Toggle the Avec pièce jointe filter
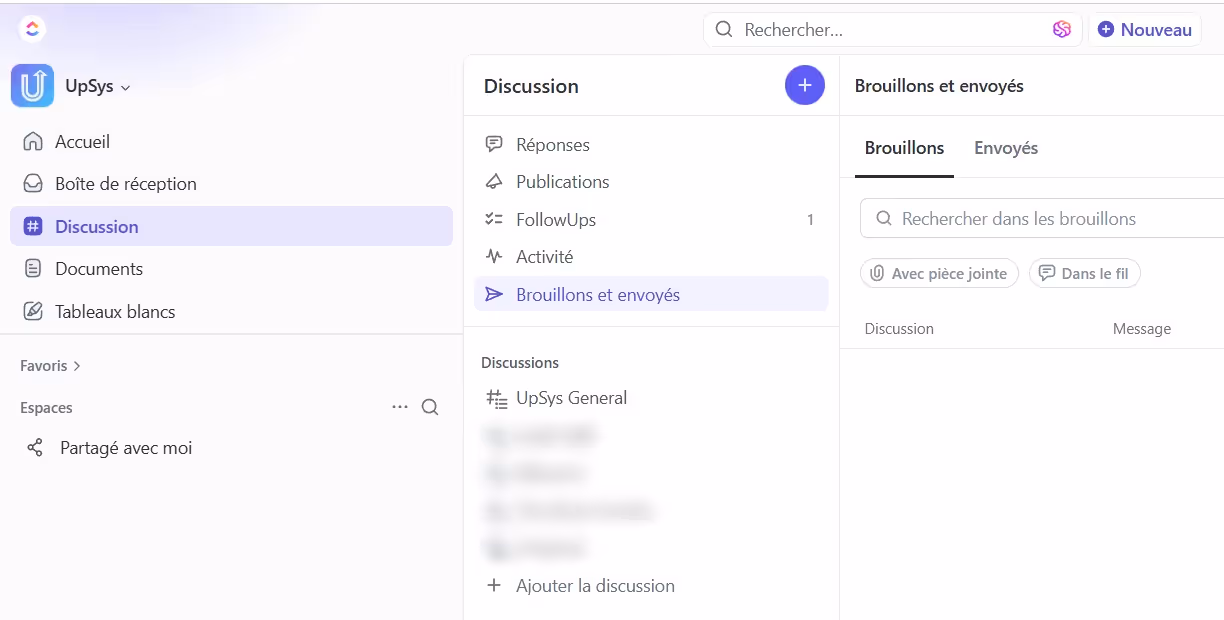Viewport: 1224px width, 620px height. (938, 272)
